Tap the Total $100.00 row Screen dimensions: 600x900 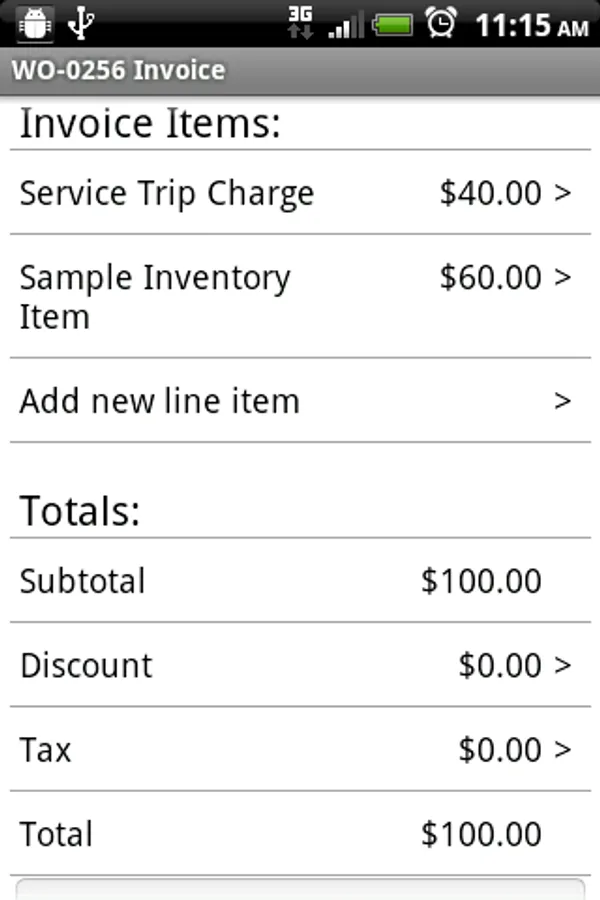click(x=300, y=834)
